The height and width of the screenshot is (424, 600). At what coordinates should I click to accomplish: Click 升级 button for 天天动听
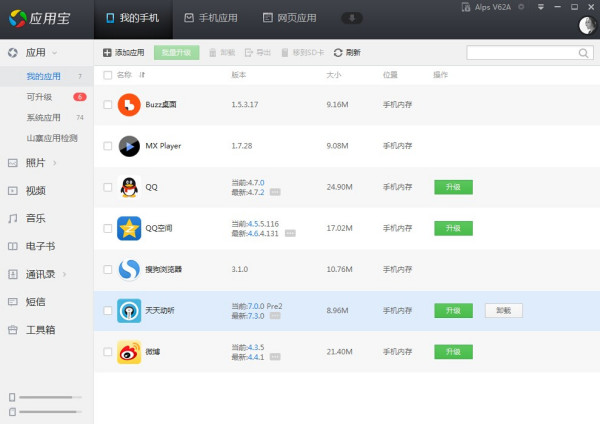(x=453, y=311)
